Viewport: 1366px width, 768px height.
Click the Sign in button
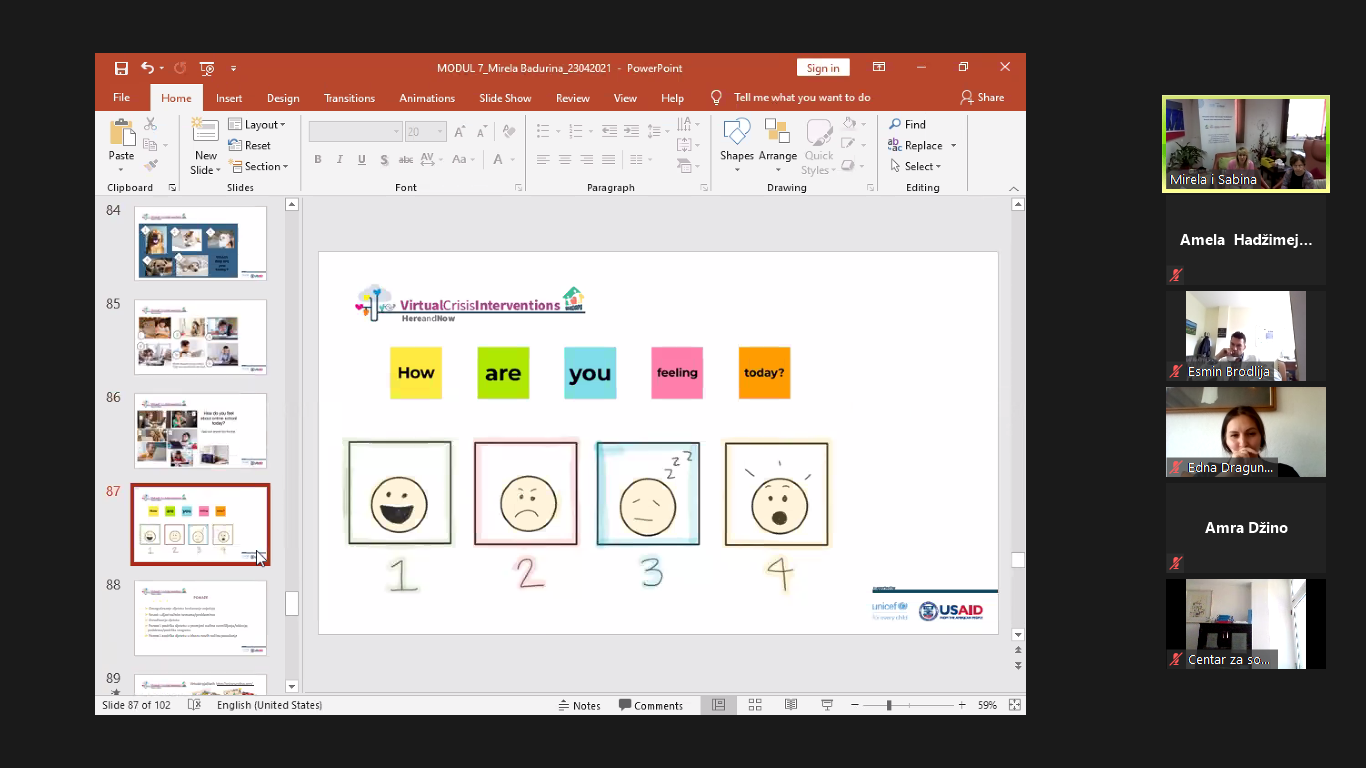point(823,68)
